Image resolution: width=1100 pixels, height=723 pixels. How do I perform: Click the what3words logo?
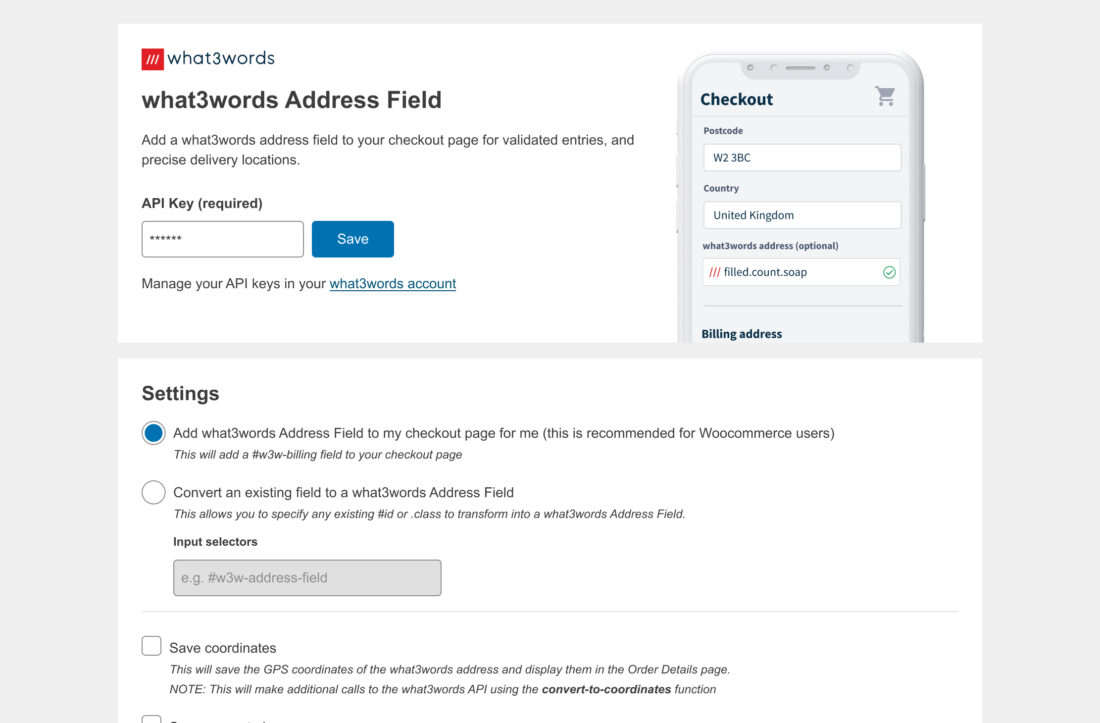(208, 58)
